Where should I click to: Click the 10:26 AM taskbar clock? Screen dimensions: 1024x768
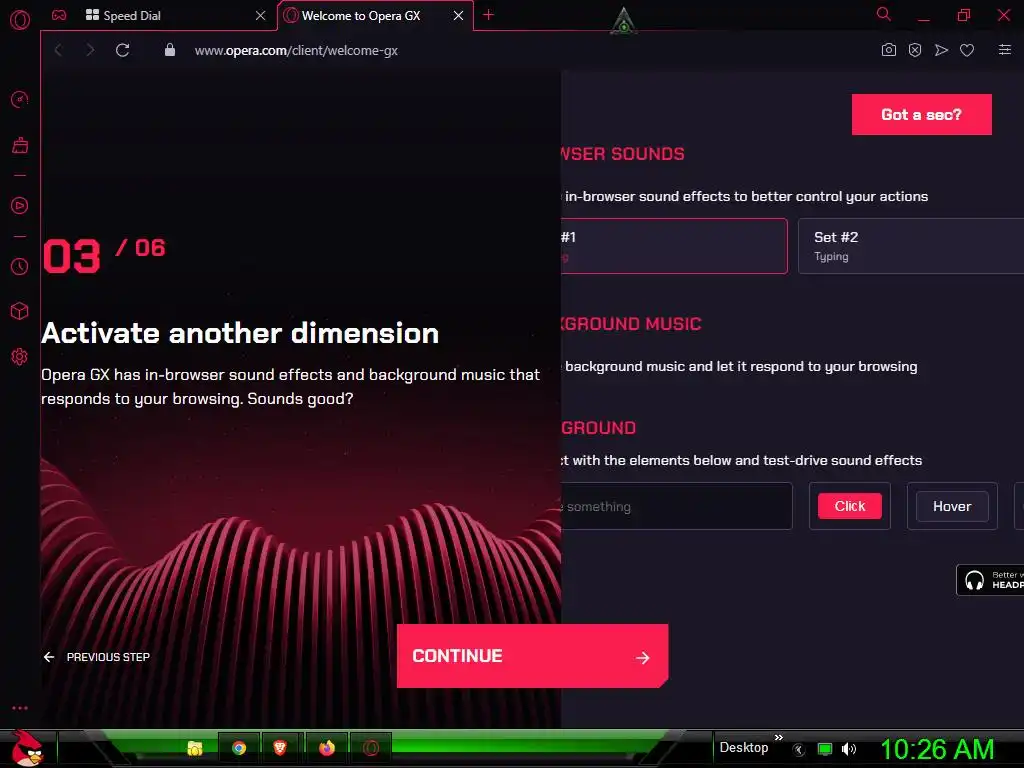coord(937,749)
